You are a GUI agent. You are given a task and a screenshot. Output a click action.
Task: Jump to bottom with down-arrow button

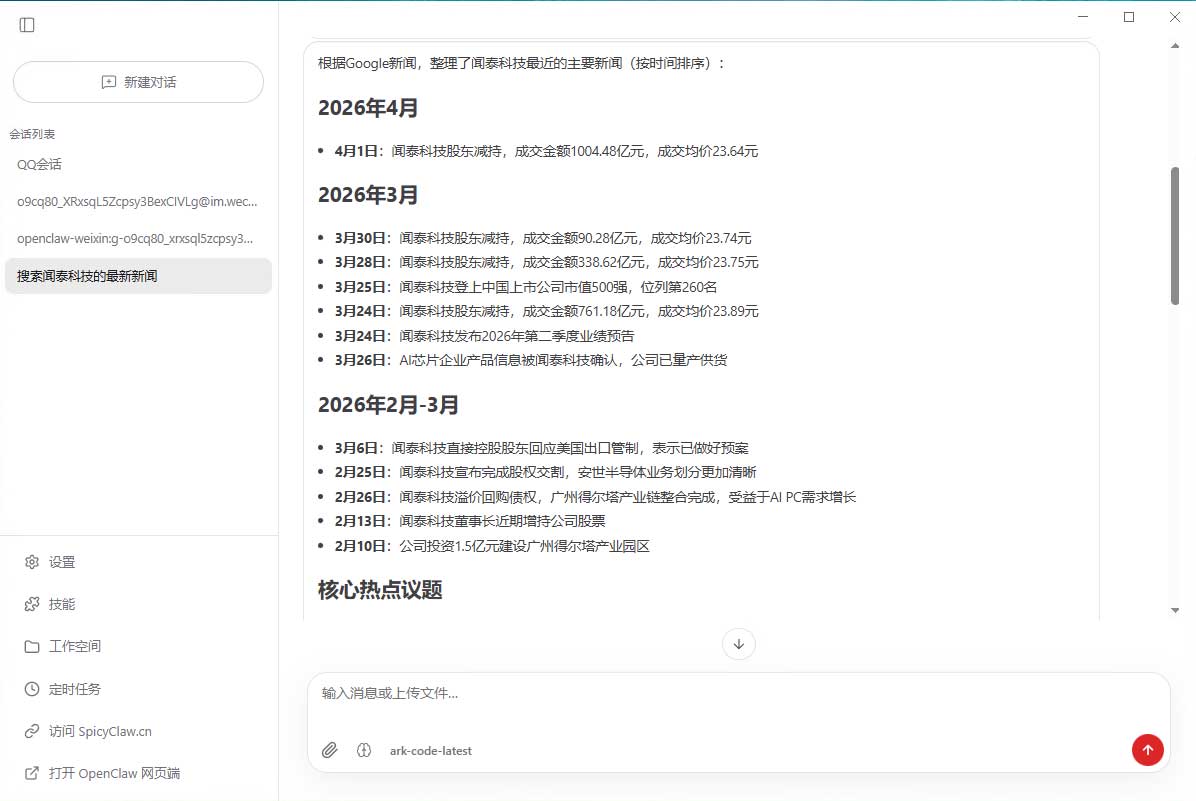[738, 644]
